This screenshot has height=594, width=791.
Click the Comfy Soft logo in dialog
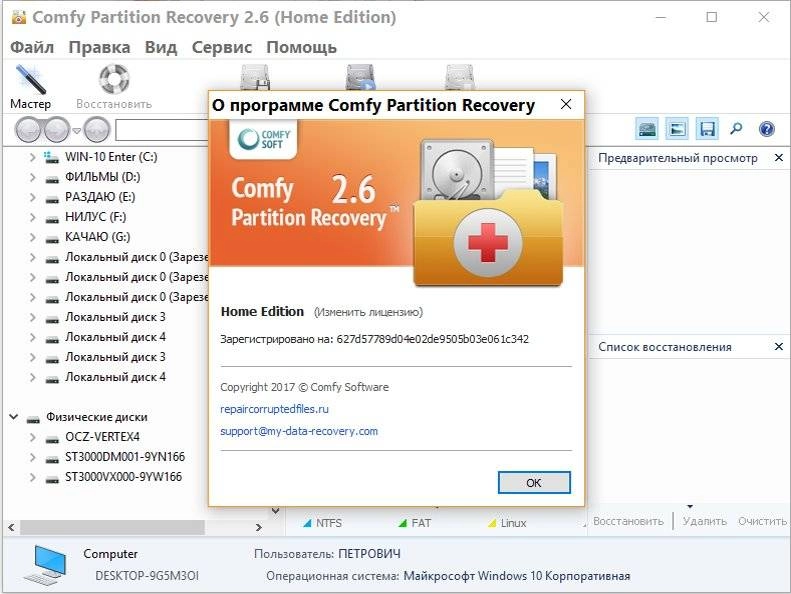[x=263, y=139]
